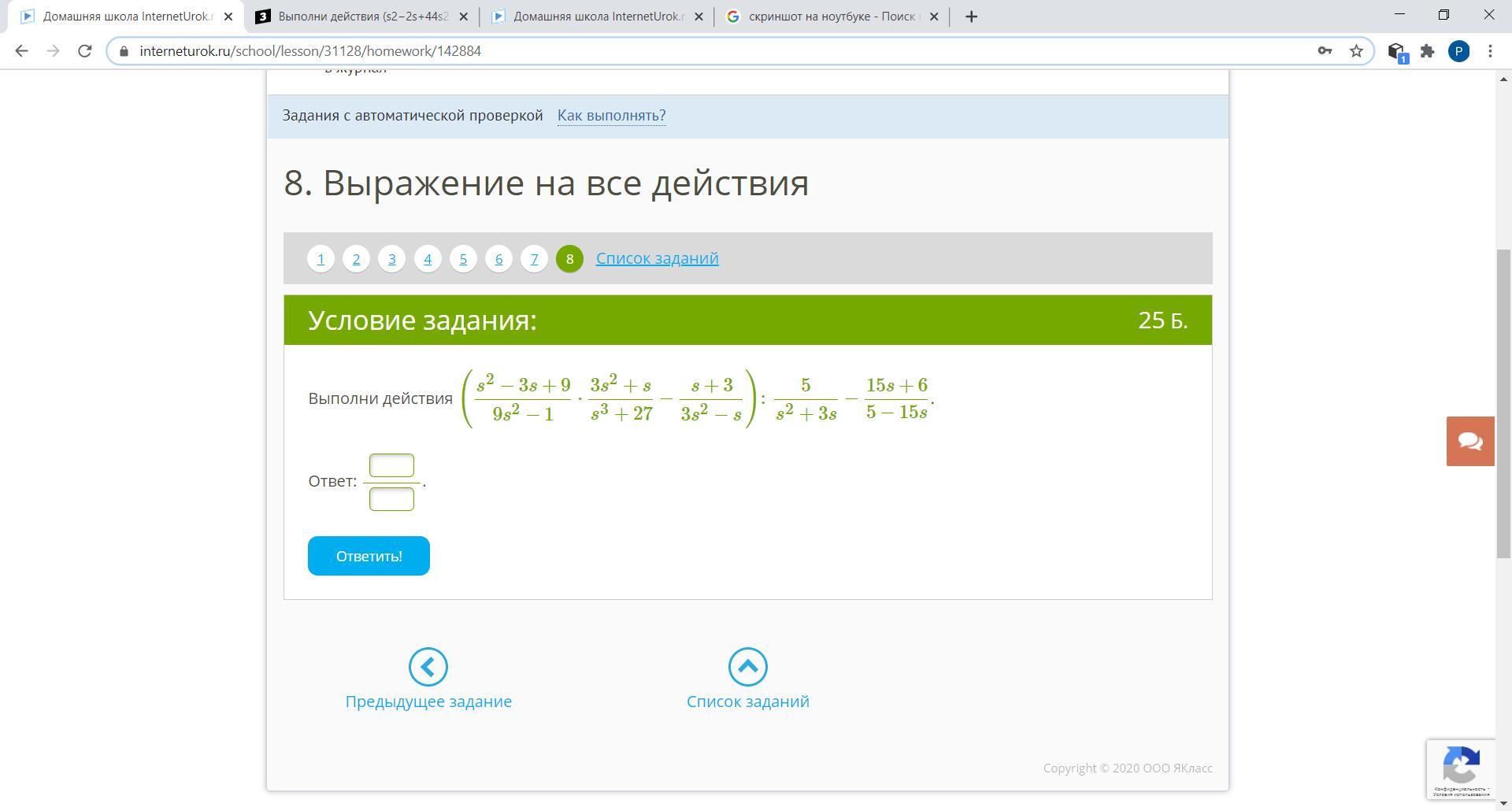Open the extensions puzzle icon
The image size is (1512, 811).
click(x=1427, y=51)
